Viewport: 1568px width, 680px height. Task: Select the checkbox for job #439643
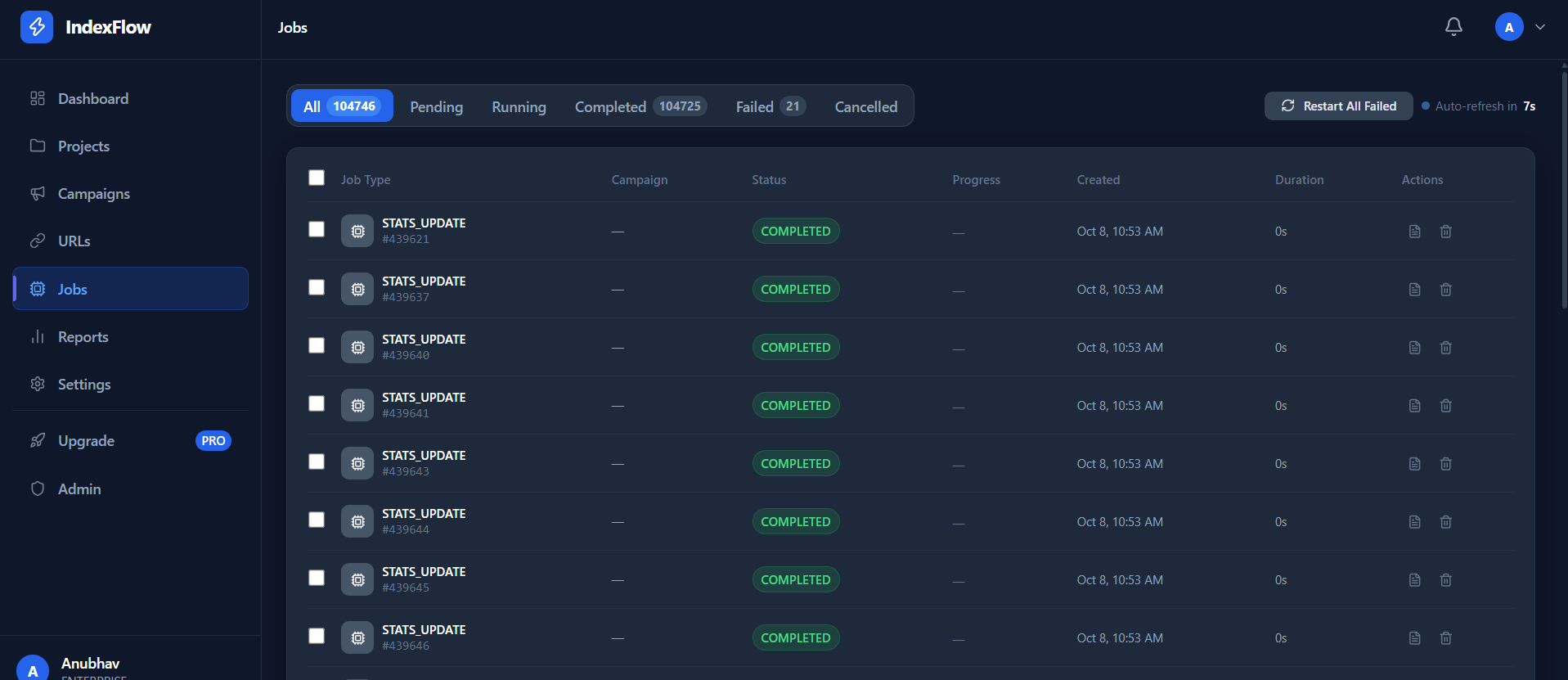(x=317, y=462)
